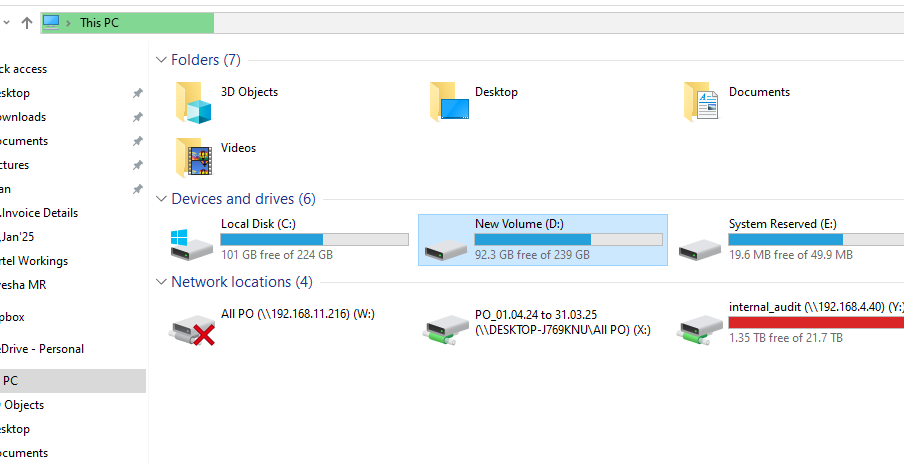
Task: Unpin Documents using its quick access pin
Action: click(x=137, y=141)
